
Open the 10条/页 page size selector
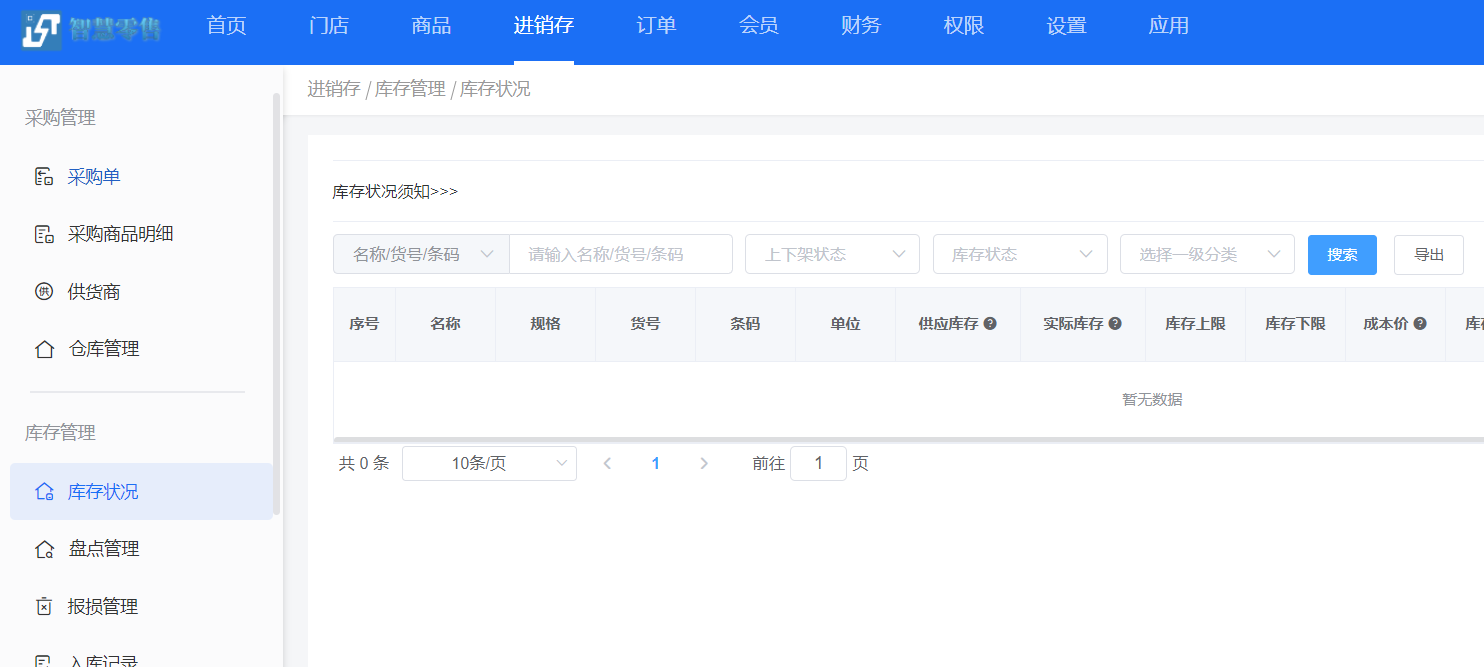tap(489, 463)
